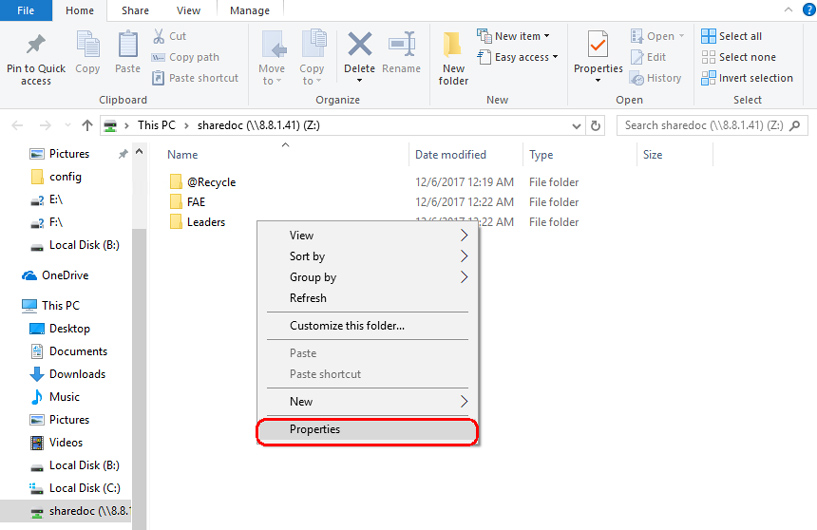Image resolution: width=817 pixels, height=530 pixels.
Task: Click the Up arrow navigation button
Action: point(88,126)
